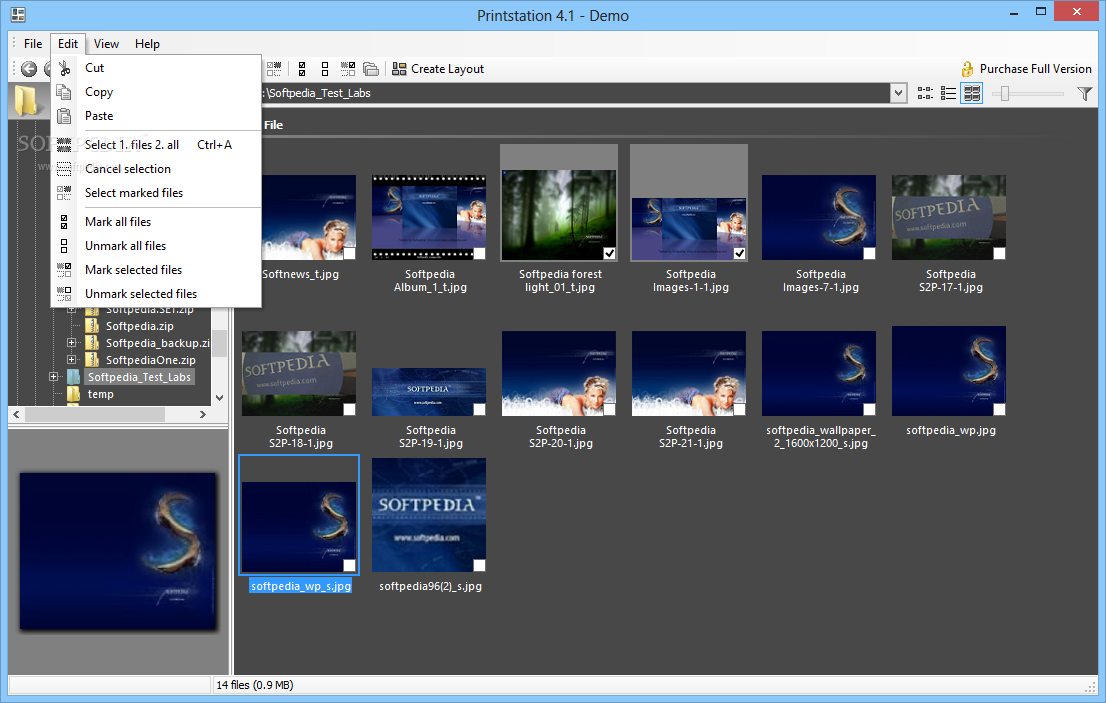Mark the Softpedia S2P-17-1.jpg checkbox
Image resolution: width=1106 pixels, height=703 pixels.
999,253
